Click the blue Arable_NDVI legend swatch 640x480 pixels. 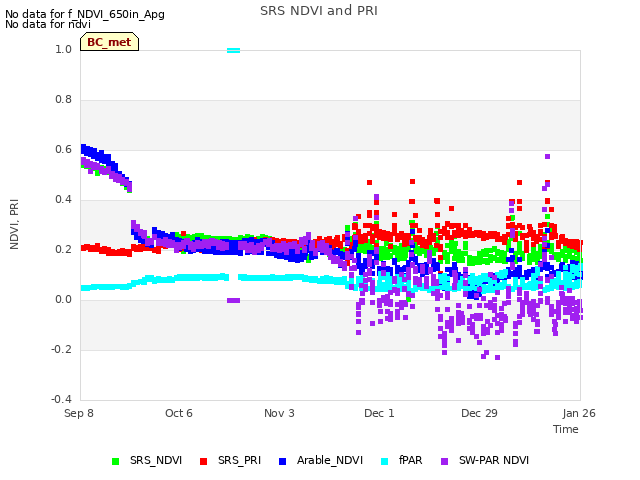click(282, 461)
